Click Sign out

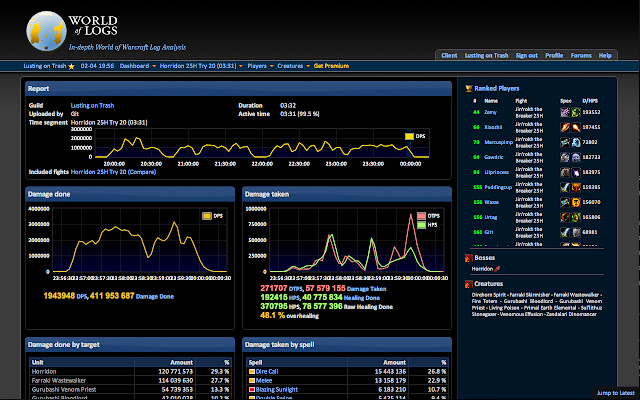click(x=527, y=56)
